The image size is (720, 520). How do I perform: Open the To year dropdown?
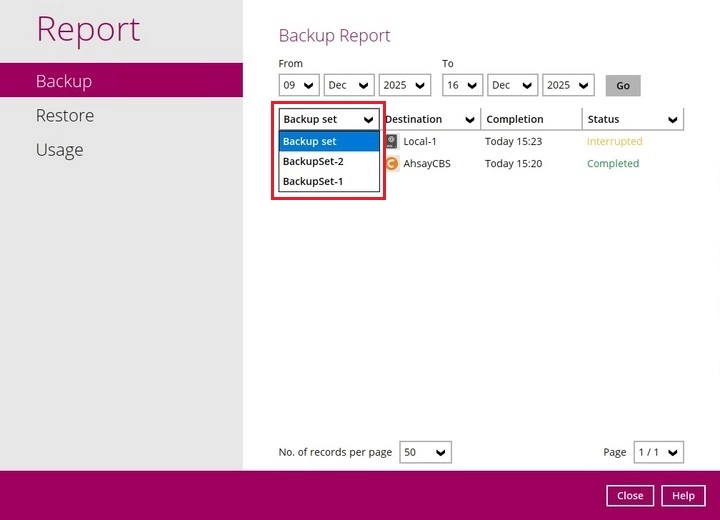point(568,85)
